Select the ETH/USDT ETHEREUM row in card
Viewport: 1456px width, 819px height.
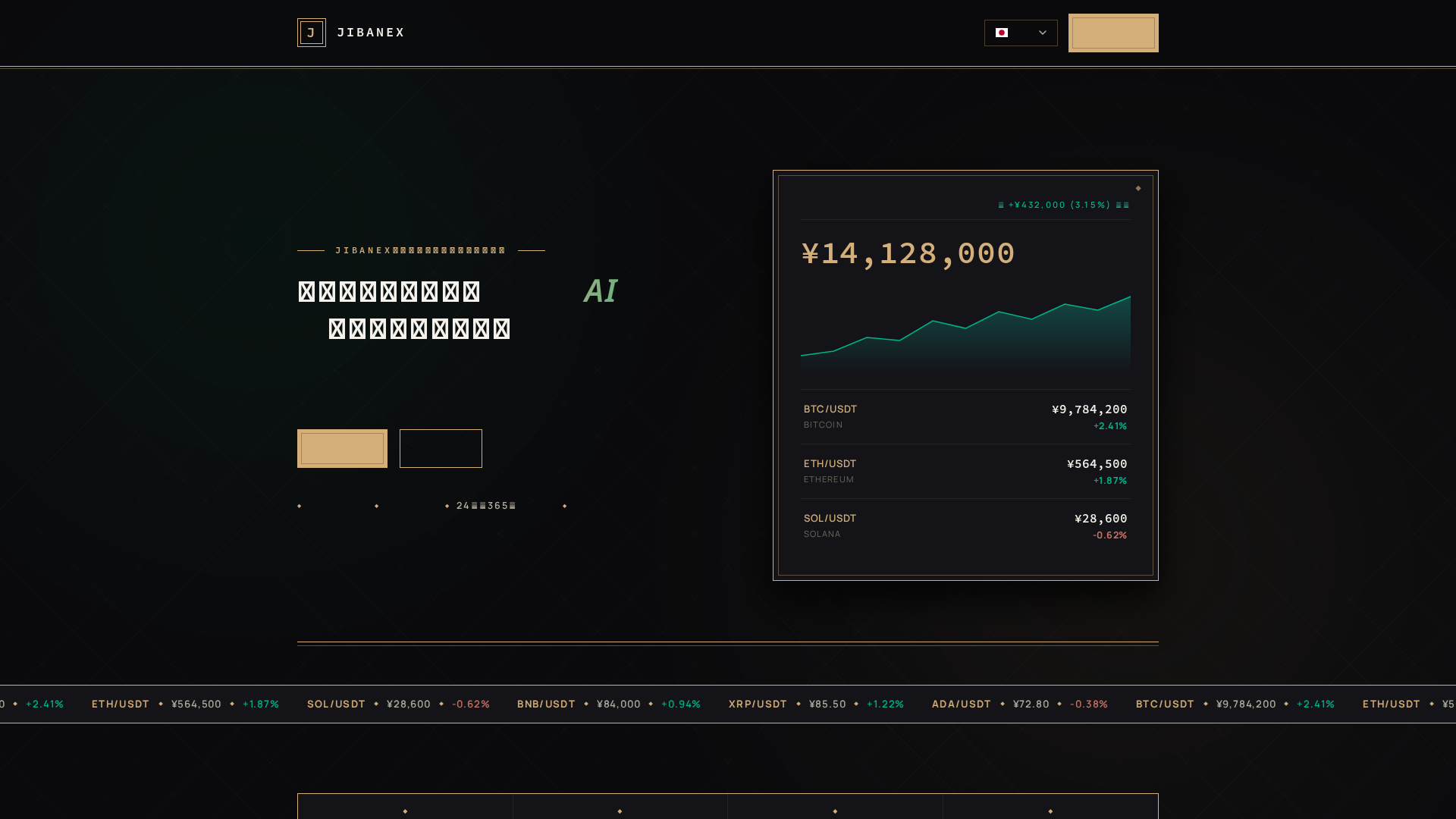point(965,471)
